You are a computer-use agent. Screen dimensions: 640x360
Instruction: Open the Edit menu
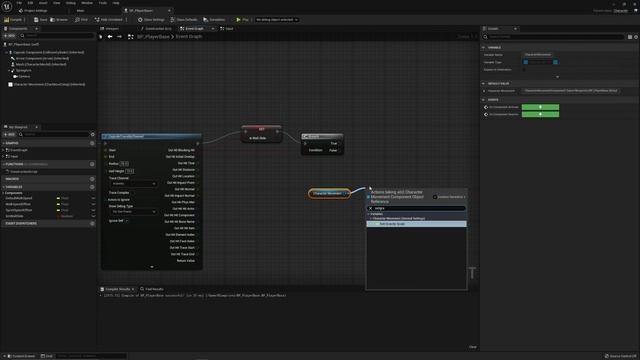tap(30, 3)
